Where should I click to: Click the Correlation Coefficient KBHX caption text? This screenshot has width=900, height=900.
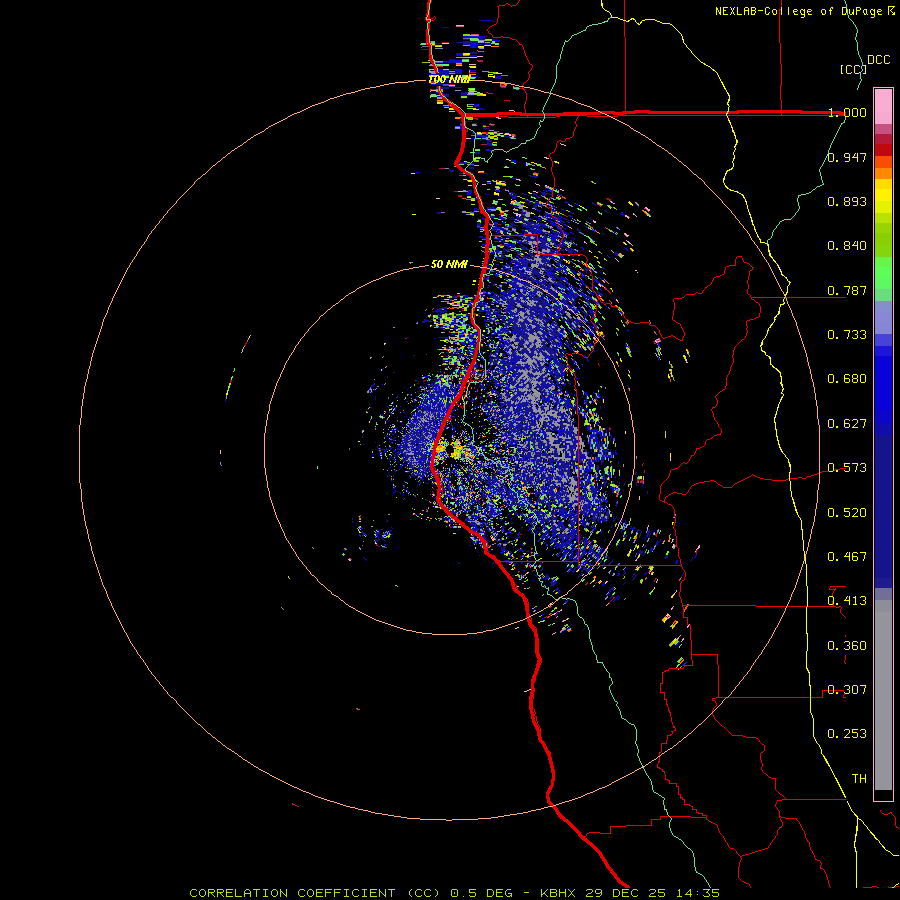click(x=455, y=893)
